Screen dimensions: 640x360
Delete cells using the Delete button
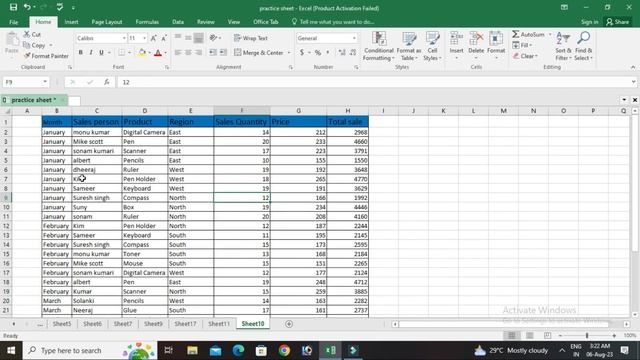(476, 45)
